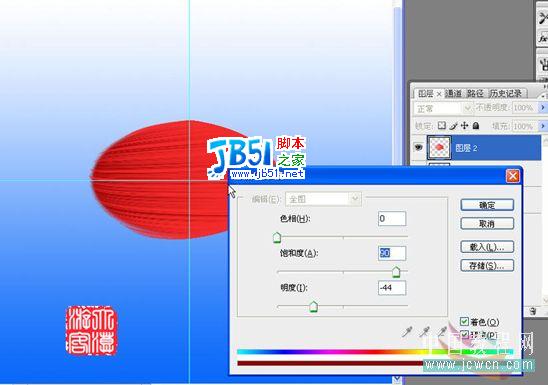This screenshot has width=548, height=385.
Task: Select the add-to-sample eyedropper
Action: 424,332
